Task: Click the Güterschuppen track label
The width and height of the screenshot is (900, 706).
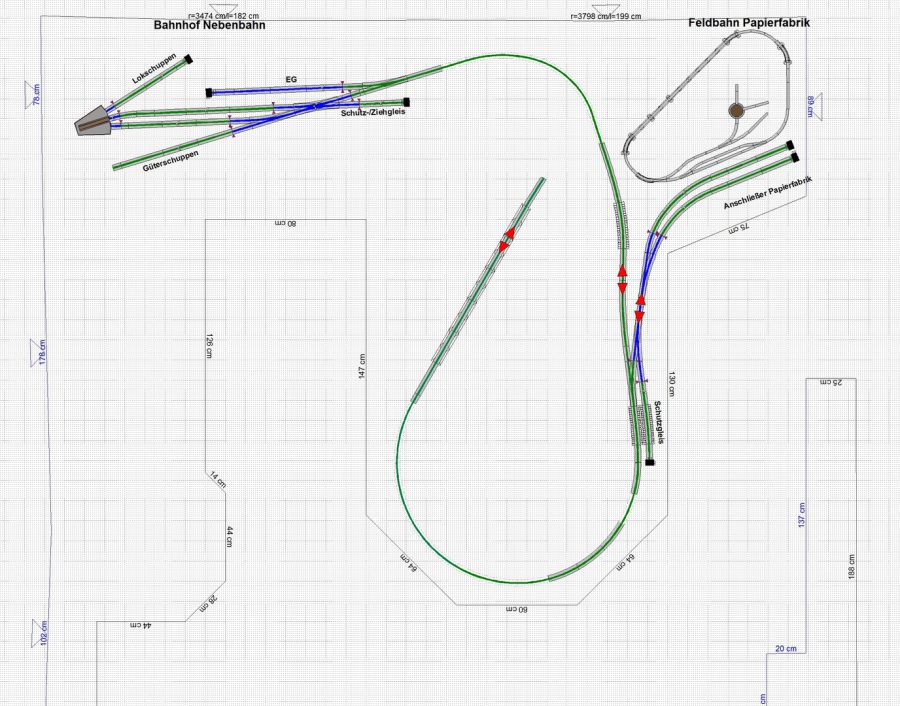Action: 171,156
